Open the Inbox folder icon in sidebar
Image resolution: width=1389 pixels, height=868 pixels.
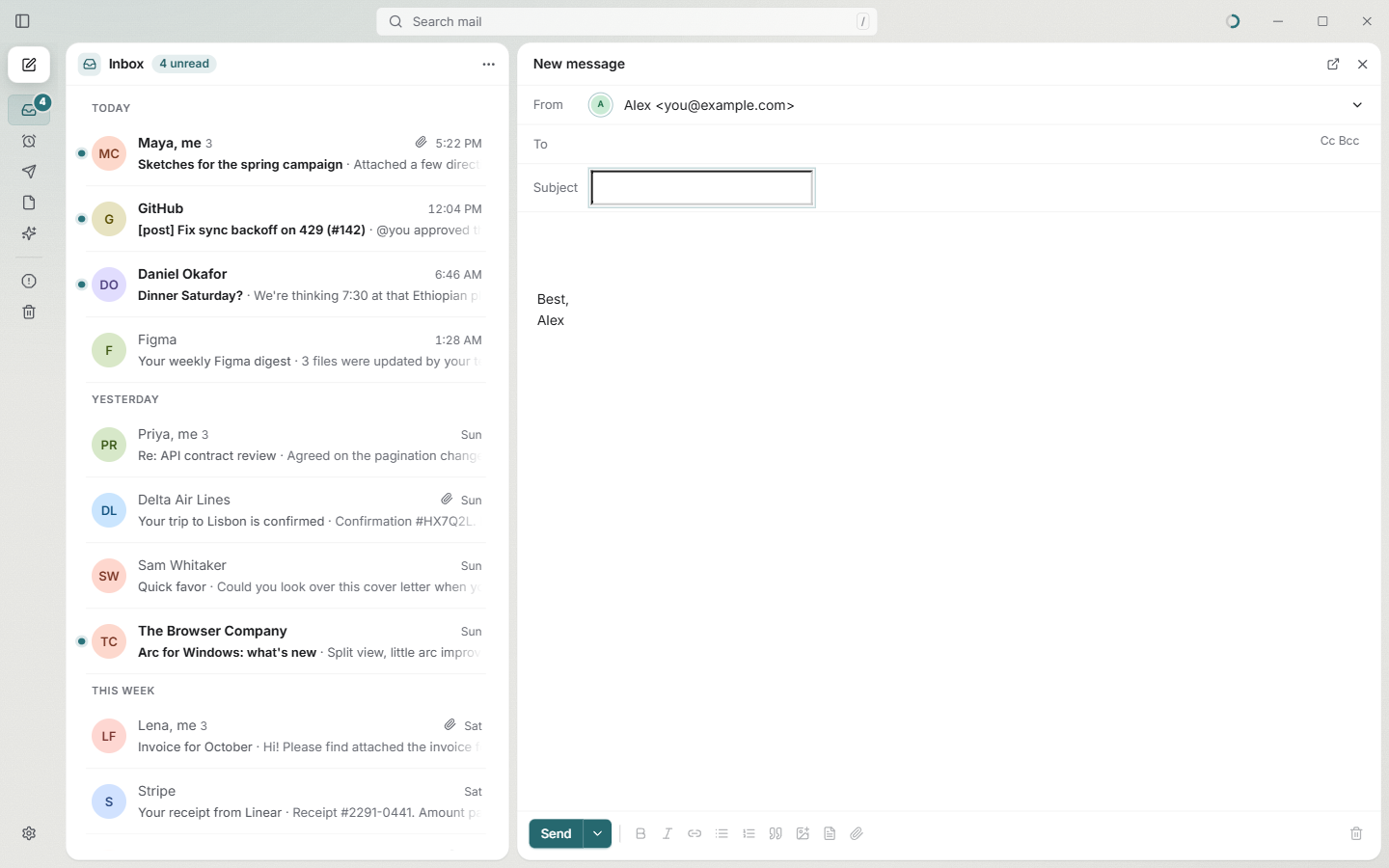29,110
